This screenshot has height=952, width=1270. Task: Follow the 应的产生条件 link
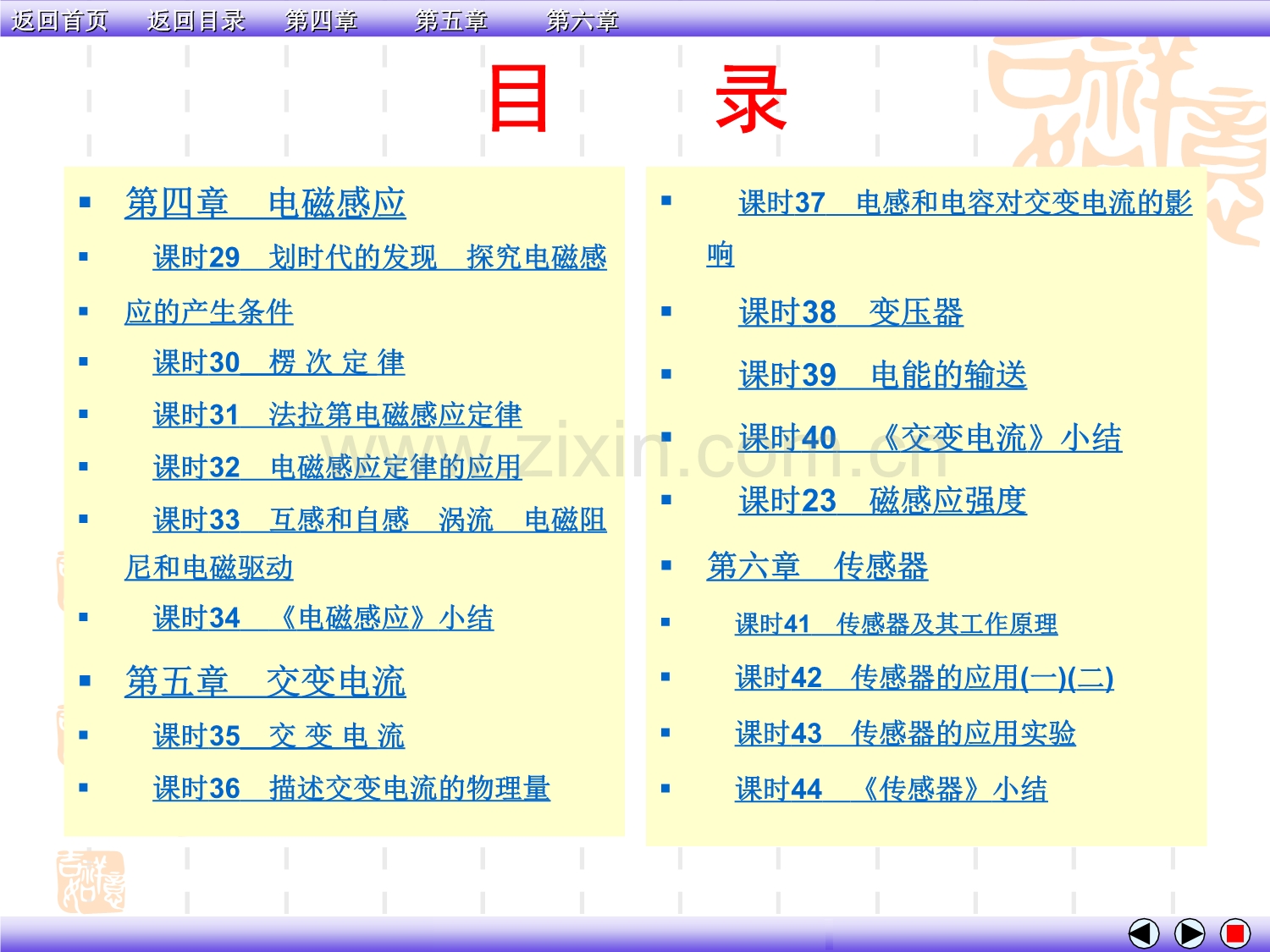pos(209,311)
